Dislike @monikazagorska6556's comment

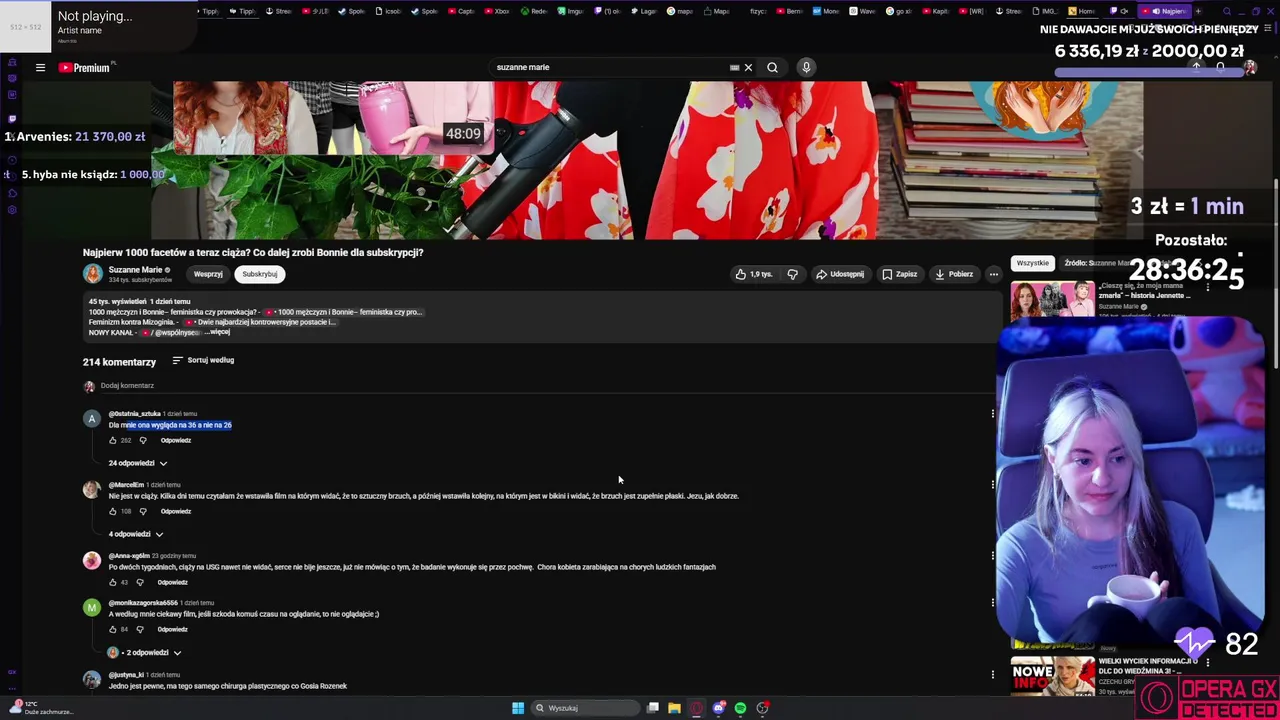[x=139, y=629]
